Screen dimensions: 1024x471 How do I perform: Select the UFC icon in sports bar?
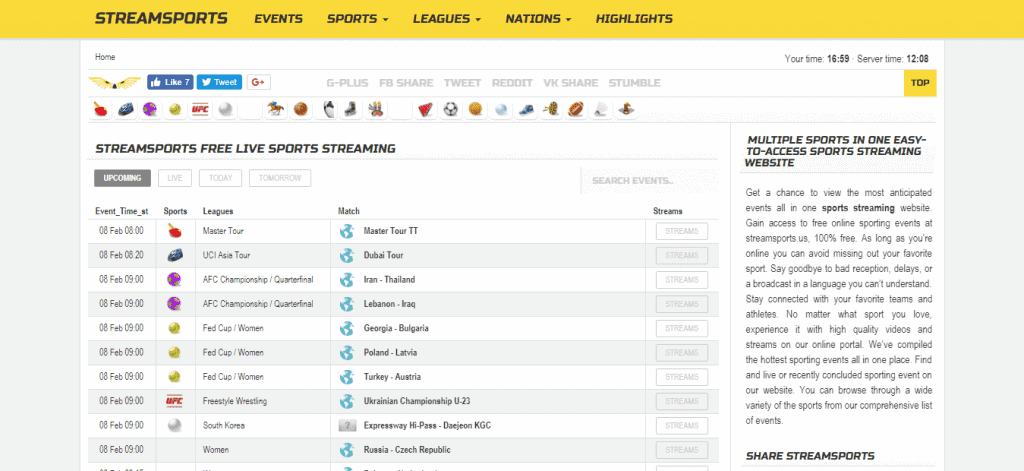coord(200,110)
